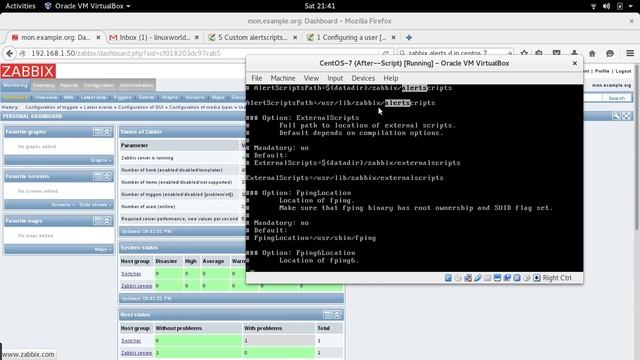Viewport: 640px width, 360px height.
Task: Click the VirtualBox optical drive status icon
Action: tap(458, 278)
